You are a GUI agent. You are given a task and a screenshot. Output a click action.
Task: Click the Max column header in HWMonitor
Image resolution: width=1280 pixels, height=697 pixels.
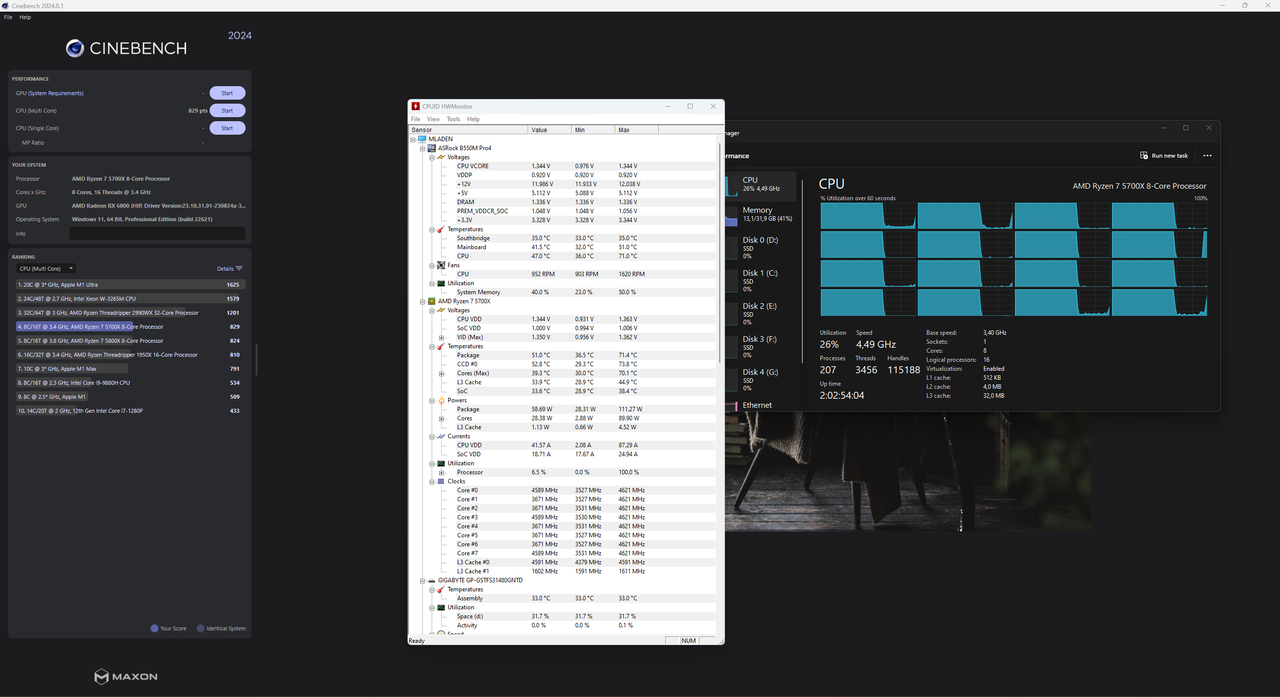tap(637, 130)
